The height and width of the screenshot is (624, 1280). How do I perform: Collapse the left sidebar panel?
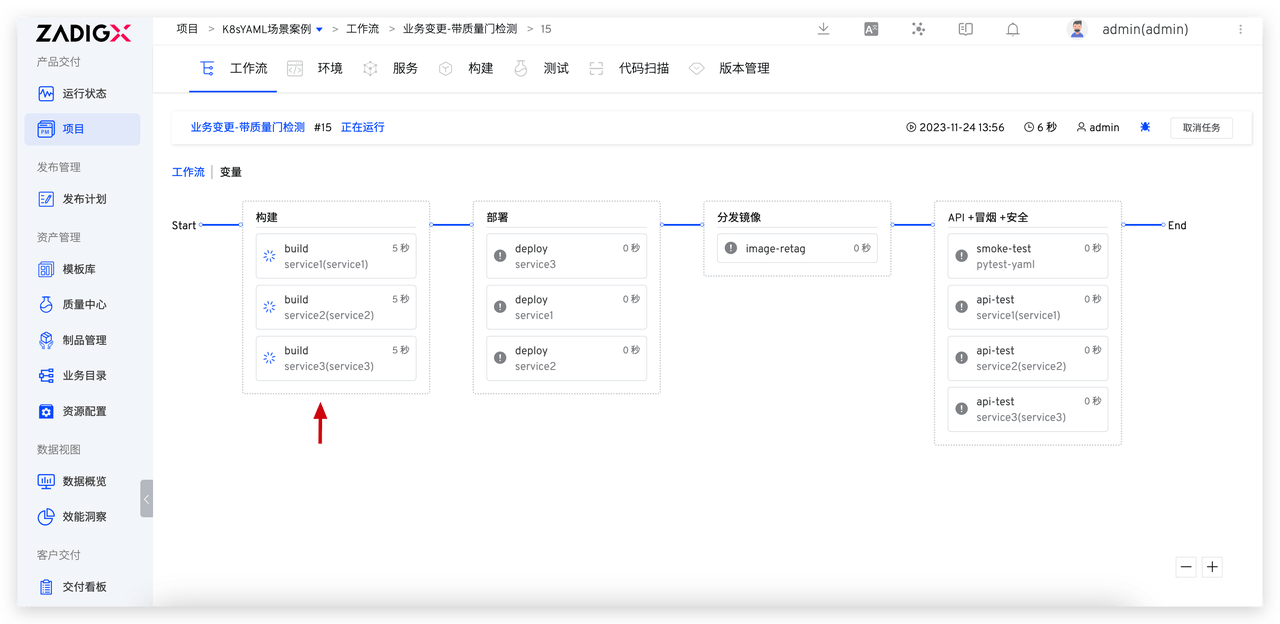pyautogui.click(x=147, y=498)
